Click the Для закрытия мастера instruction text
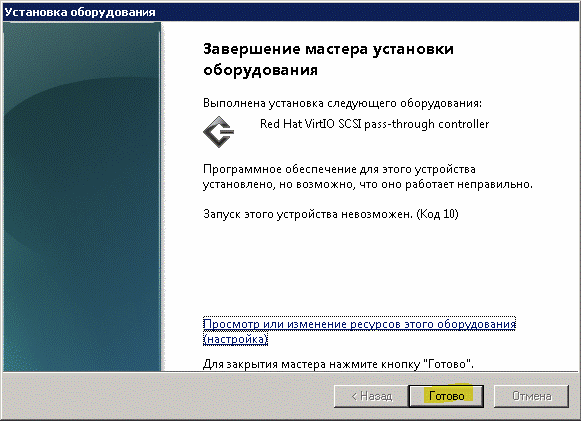The image size is (581, 421). click(338, 364)
